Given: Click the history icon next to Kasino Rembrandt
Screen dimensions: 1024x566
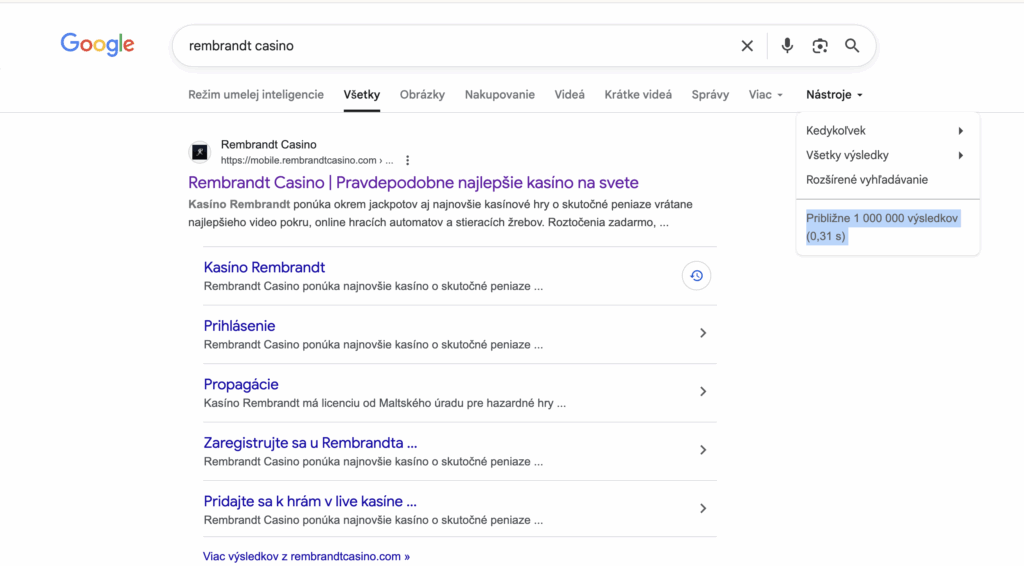Looking at the screenshot, I should click(x=696, y=276).
